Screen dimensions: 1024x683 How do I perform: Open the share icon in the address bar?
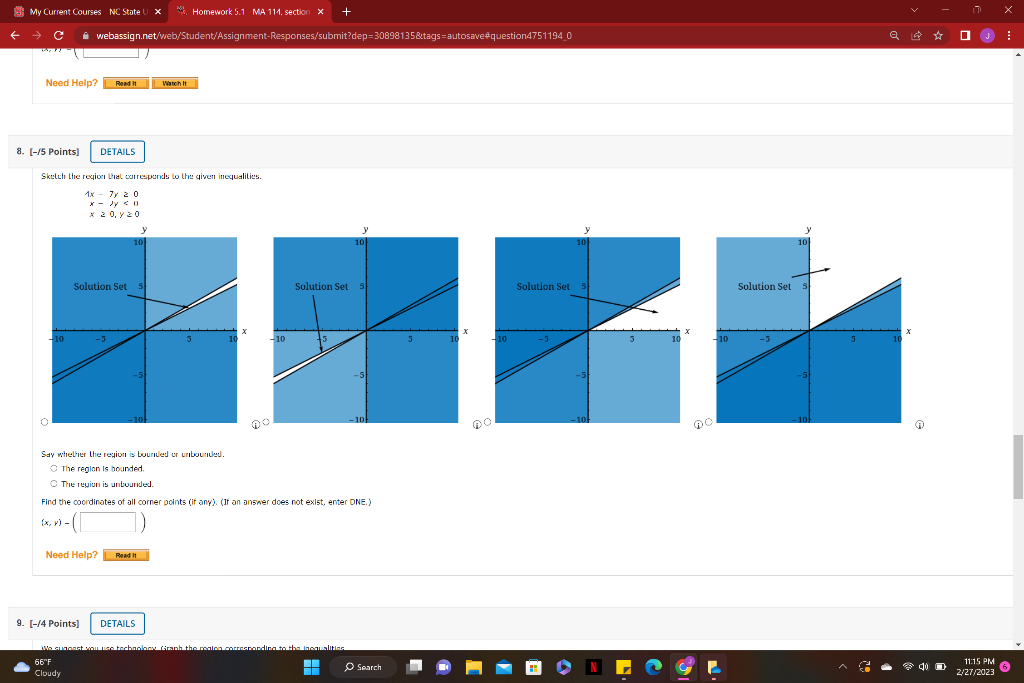click(x=915, y=36)
